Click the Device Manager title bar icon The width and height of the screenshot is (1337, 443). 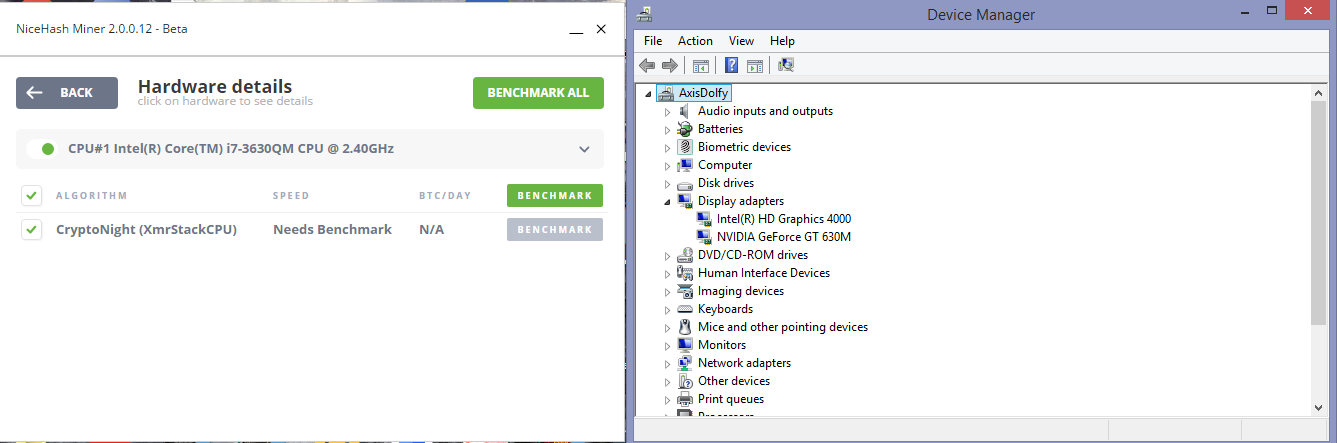click(x=646, y=13)
